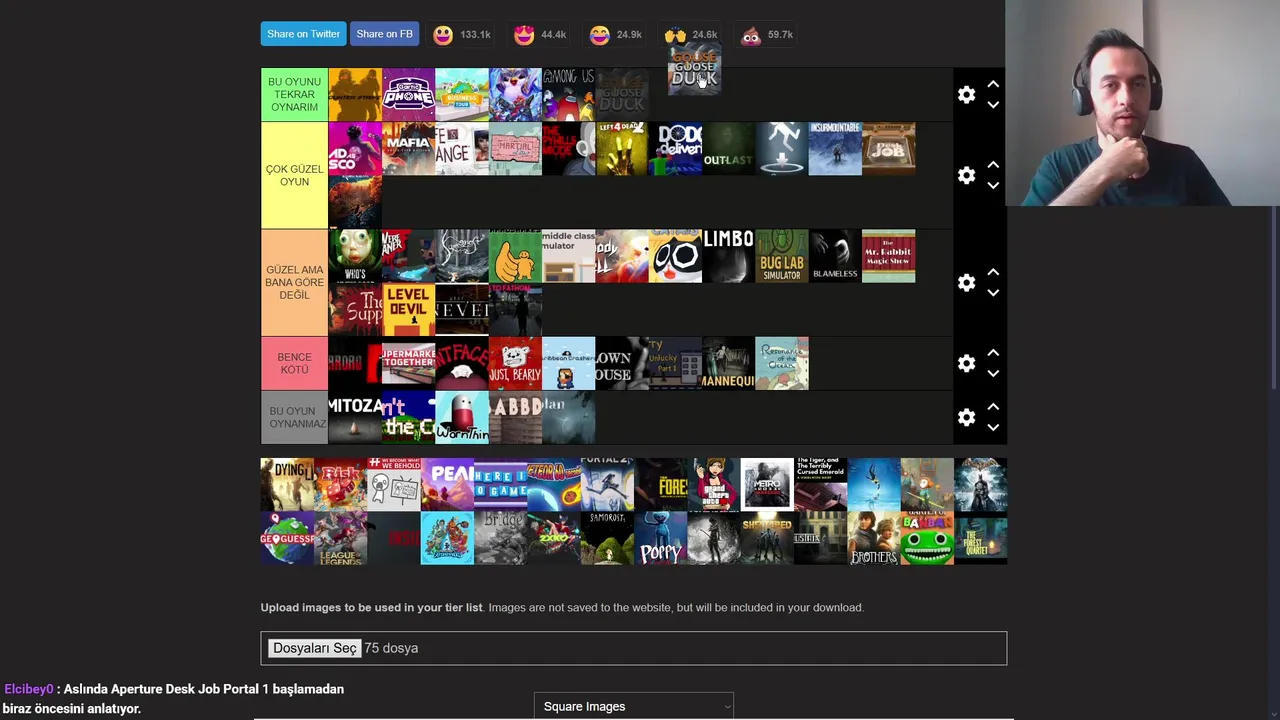Select the Desk Job game tile
This screenshot has width=1280, height=720.
click(x=888, y=149)
